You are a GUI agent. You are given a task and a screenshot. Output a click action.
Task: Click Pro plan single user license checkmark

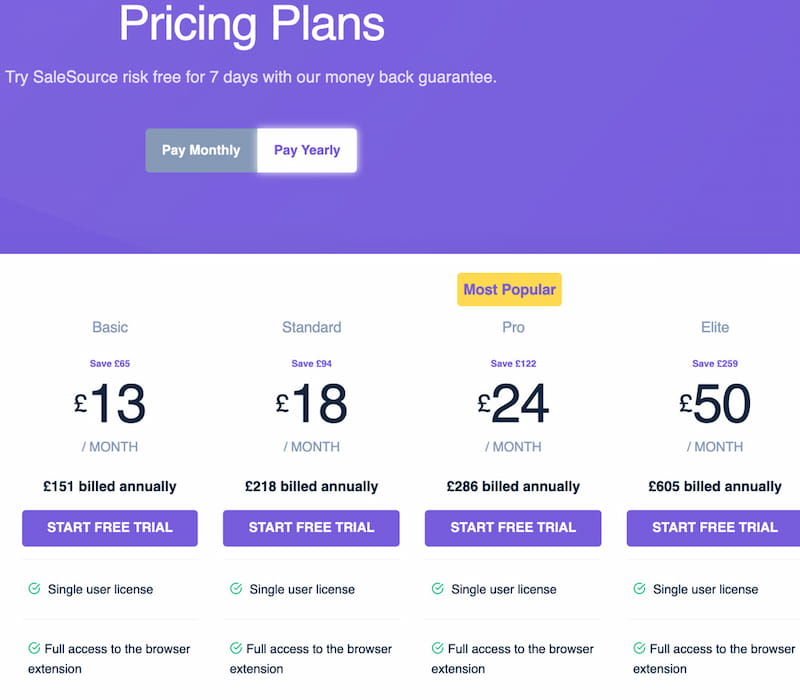coord(438,589)
